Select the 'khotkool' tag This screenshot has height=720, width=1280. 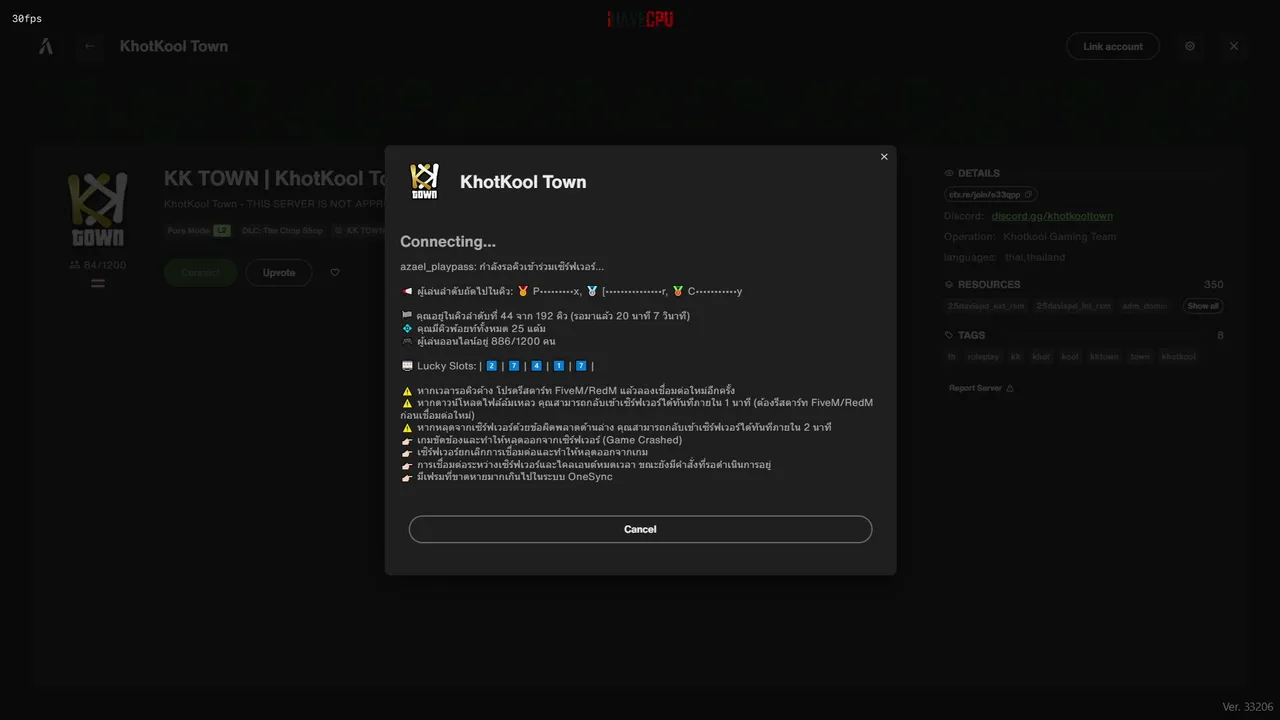tap(1178, 357)
